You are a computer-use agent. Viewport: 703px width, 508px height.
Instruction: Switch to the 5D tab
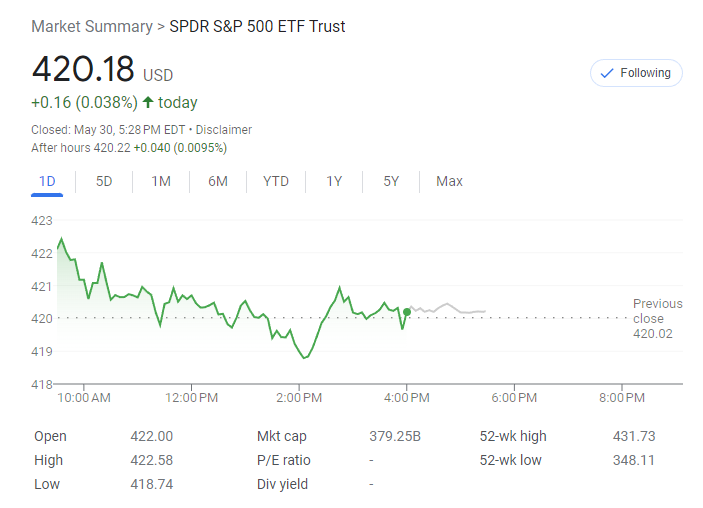[x=104, y=181]
